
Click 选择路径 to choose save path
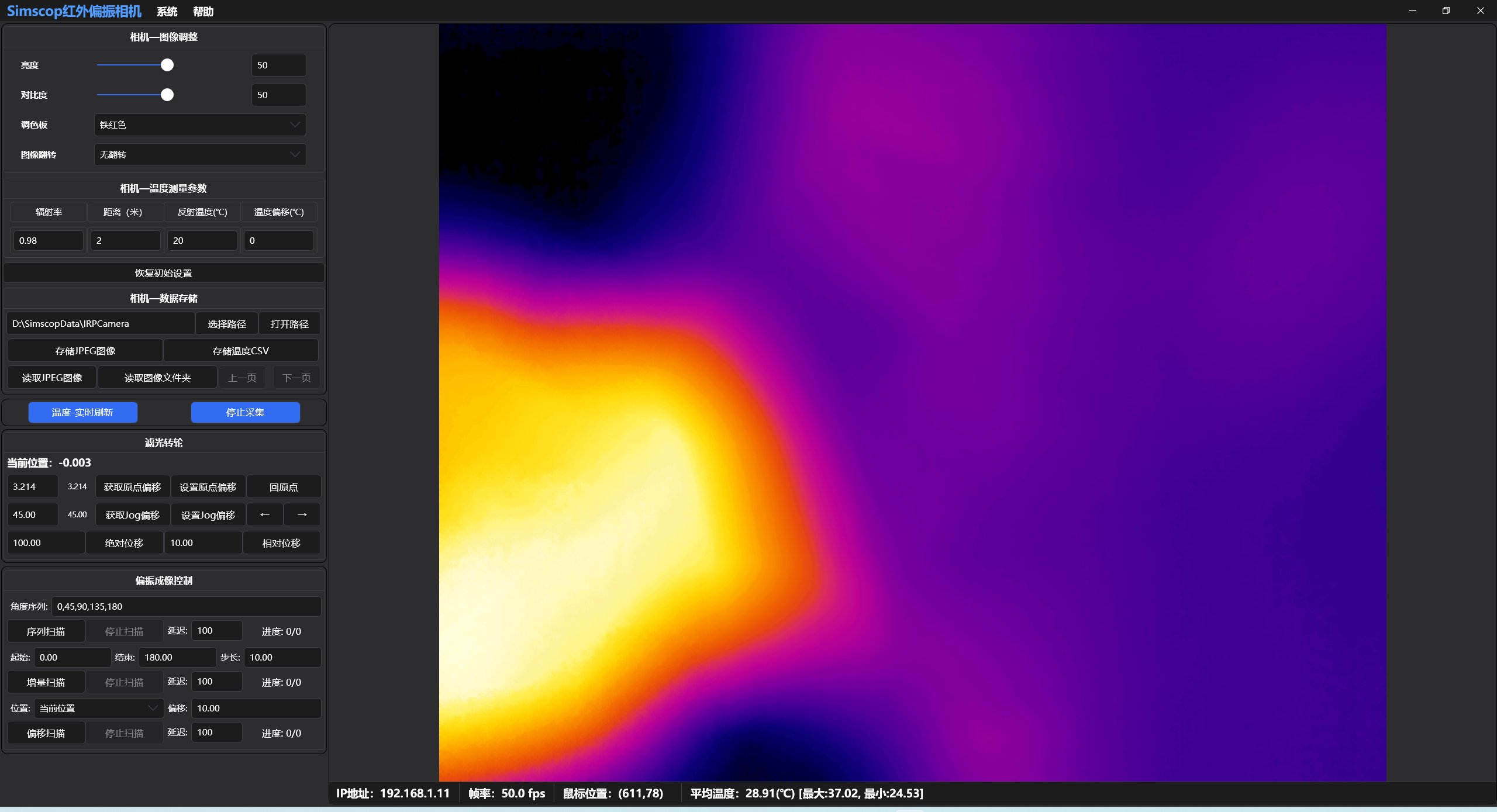[x=226, y=323]
